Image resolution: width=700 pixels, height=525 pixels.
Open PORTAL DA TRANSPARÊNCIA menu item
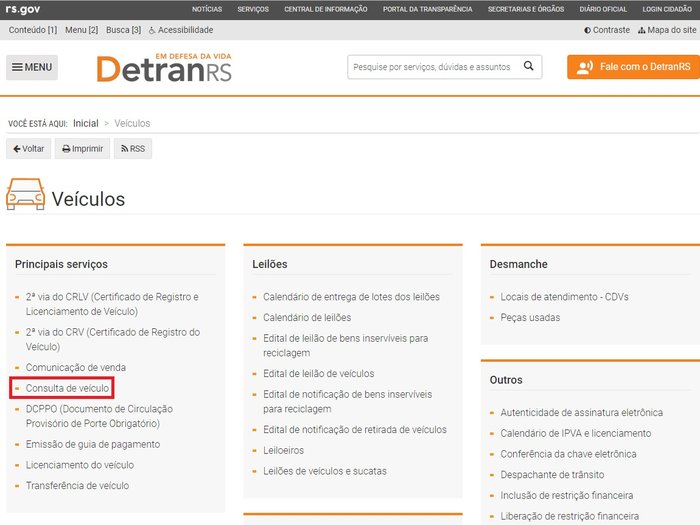tap(428, 9)
